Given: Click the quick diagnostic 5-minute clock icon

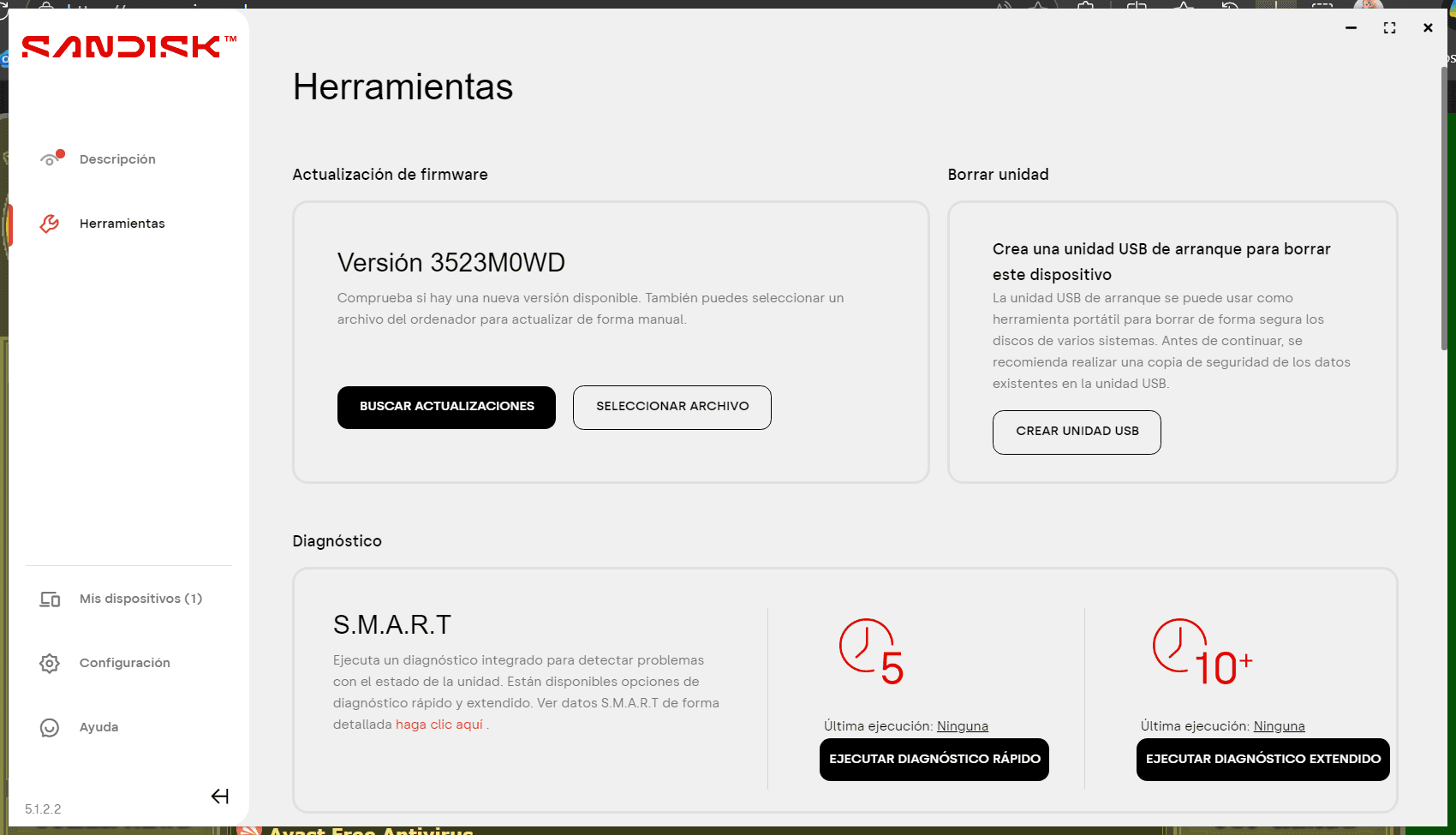Looking at the screenshot, I should [x=871, y=652].
